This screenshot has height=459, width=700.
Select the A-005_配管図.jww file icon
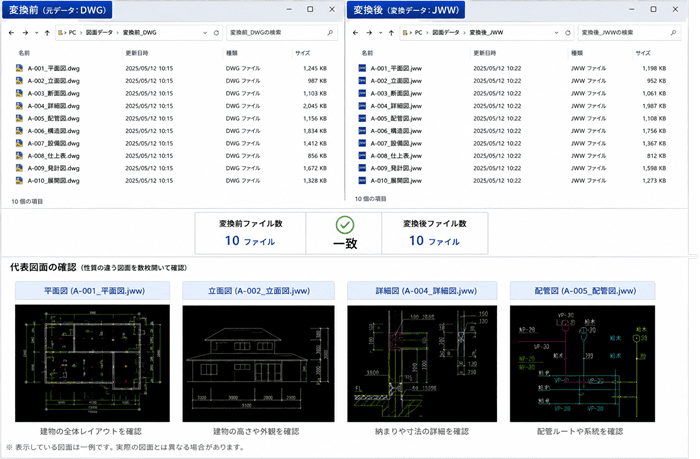[x=362, y=118]
